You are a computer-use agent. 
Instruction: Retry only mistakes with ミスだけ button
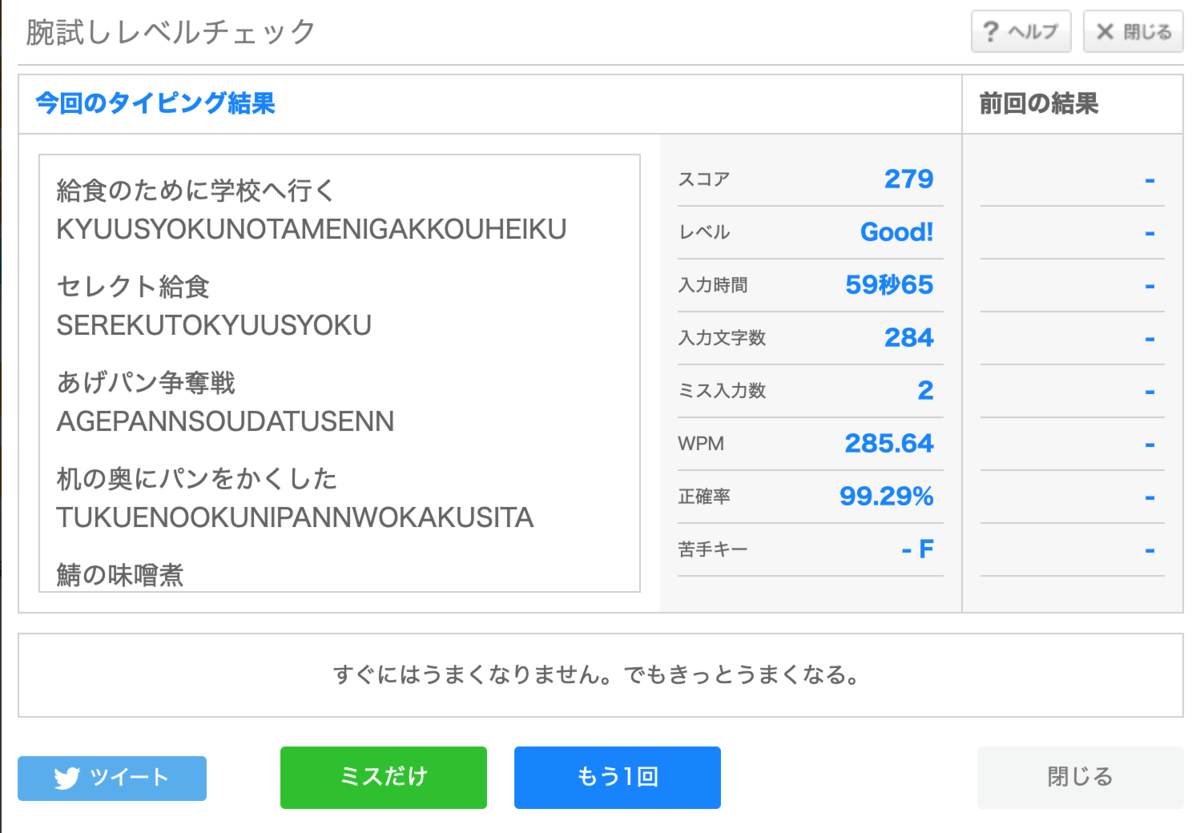pyautogui.click(x=383, y=777)
